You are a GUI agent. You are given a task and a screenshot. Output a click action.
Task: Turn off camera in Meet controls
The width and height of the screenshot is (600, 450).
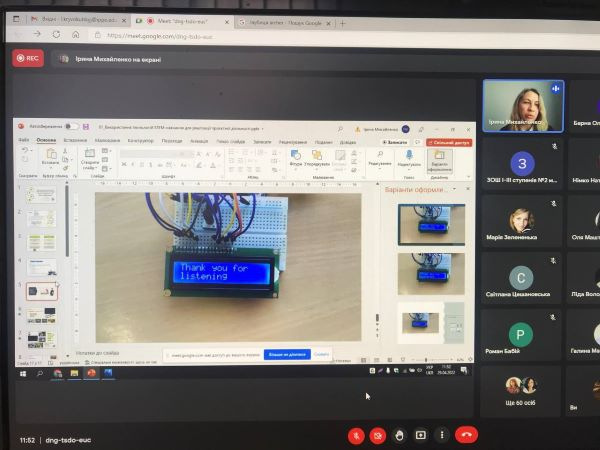coord(378,435)
